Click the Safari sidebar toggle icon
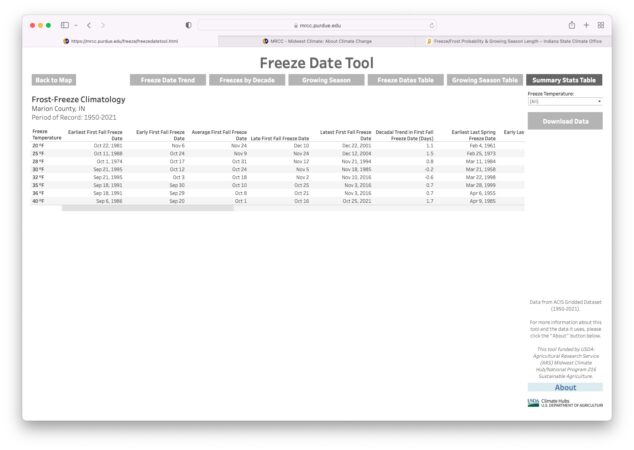The height and width of the screenshot is (450, 634). pyautogui.click(x=65, y=24)
